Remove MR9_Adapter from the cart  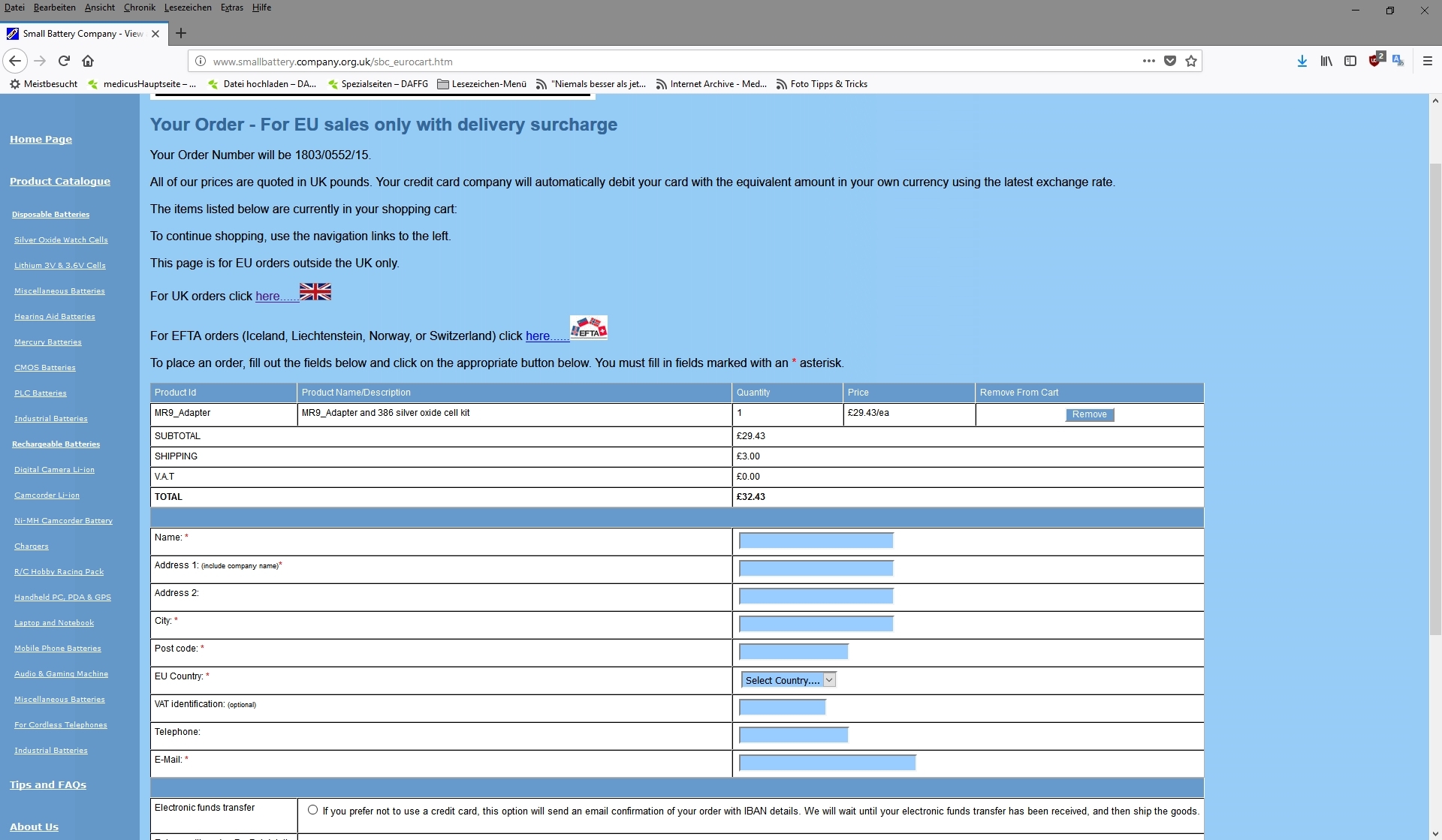[1089, 414]
